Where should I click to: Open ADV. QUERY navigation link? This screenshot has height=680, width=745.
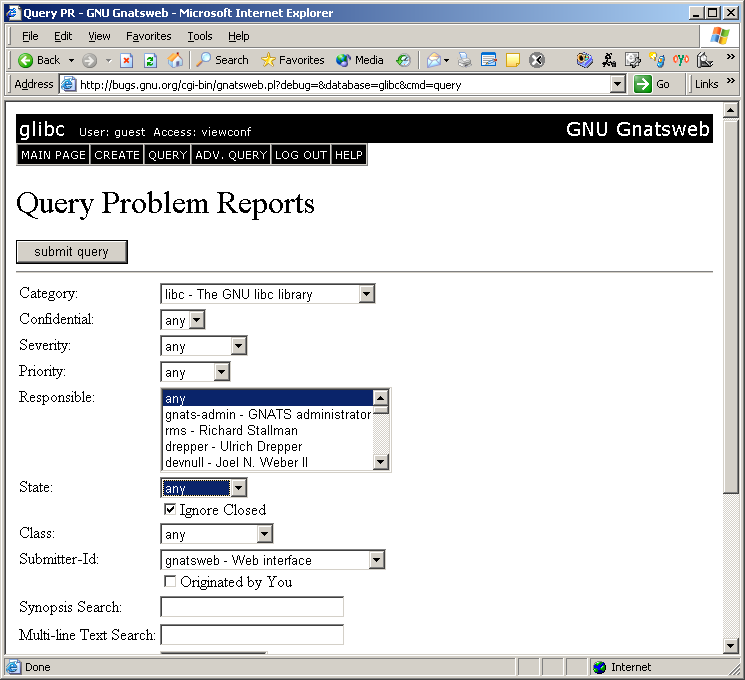[231, 155]
